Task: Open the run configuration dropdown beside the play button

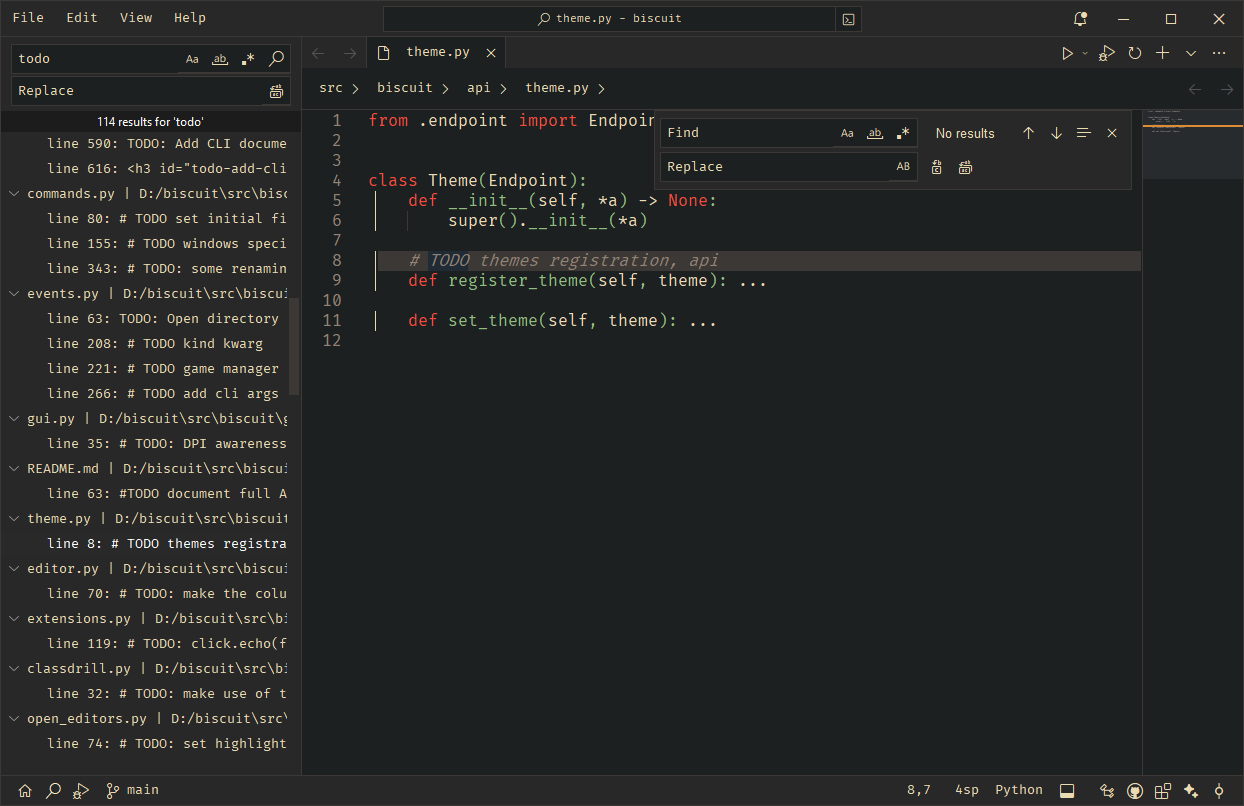Action: click(1083, 53)
